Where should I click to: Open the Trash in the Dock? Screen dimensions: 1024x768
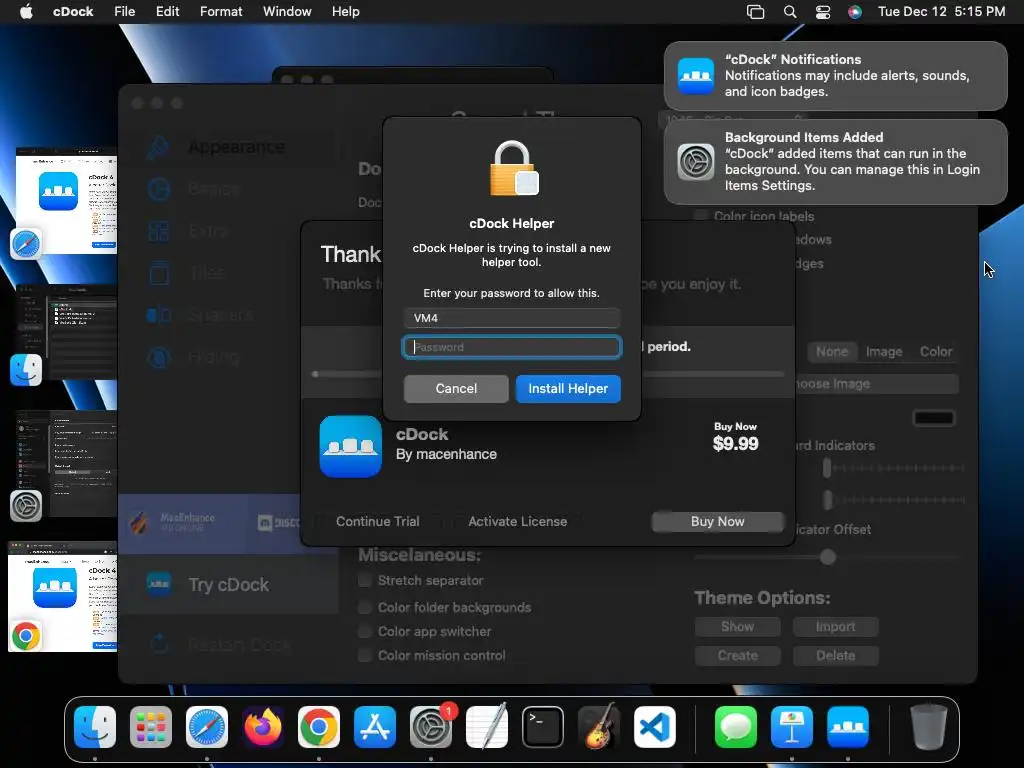(929, 727)
